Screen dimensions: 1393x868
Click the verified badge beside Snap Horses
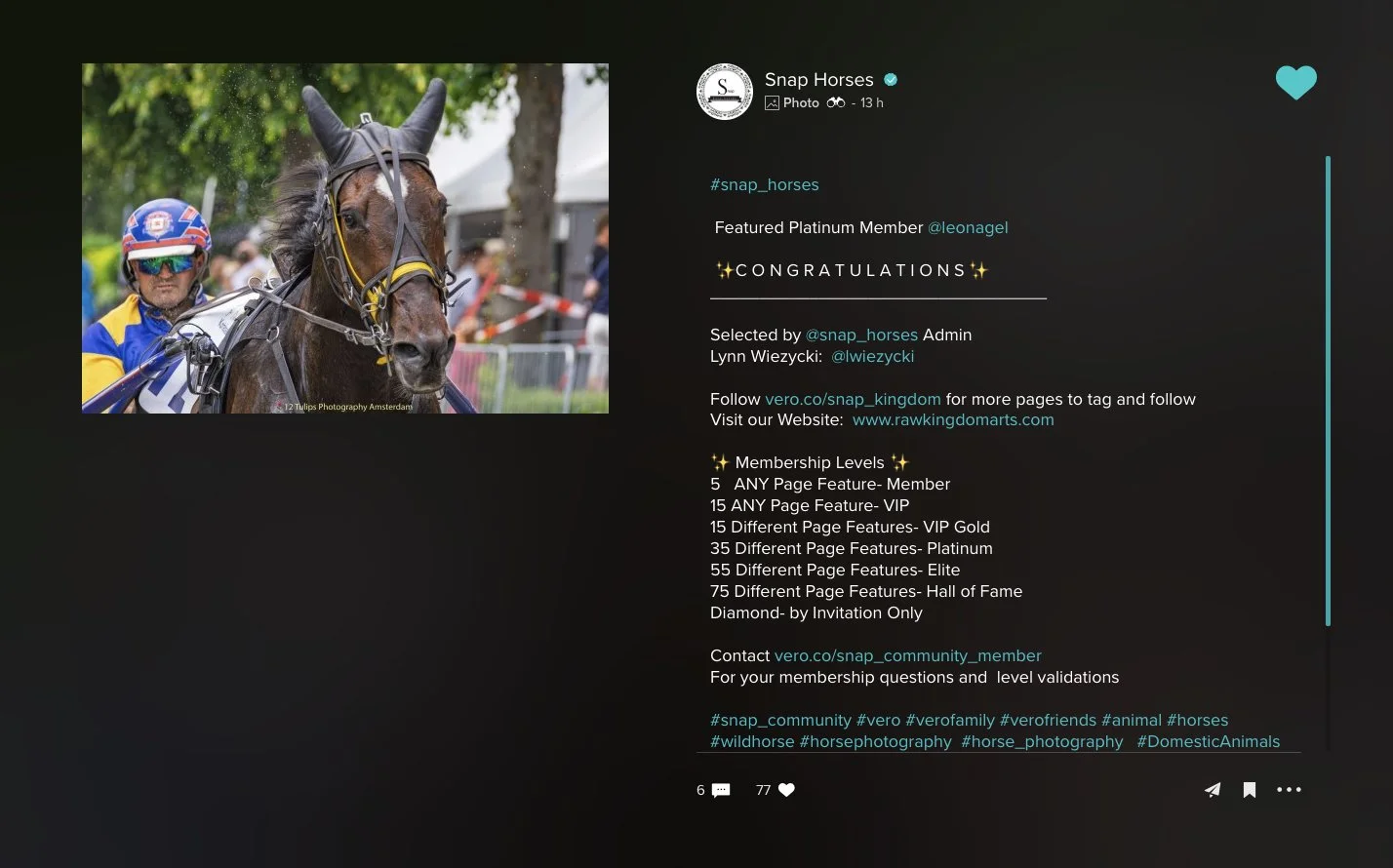point(891,80)
